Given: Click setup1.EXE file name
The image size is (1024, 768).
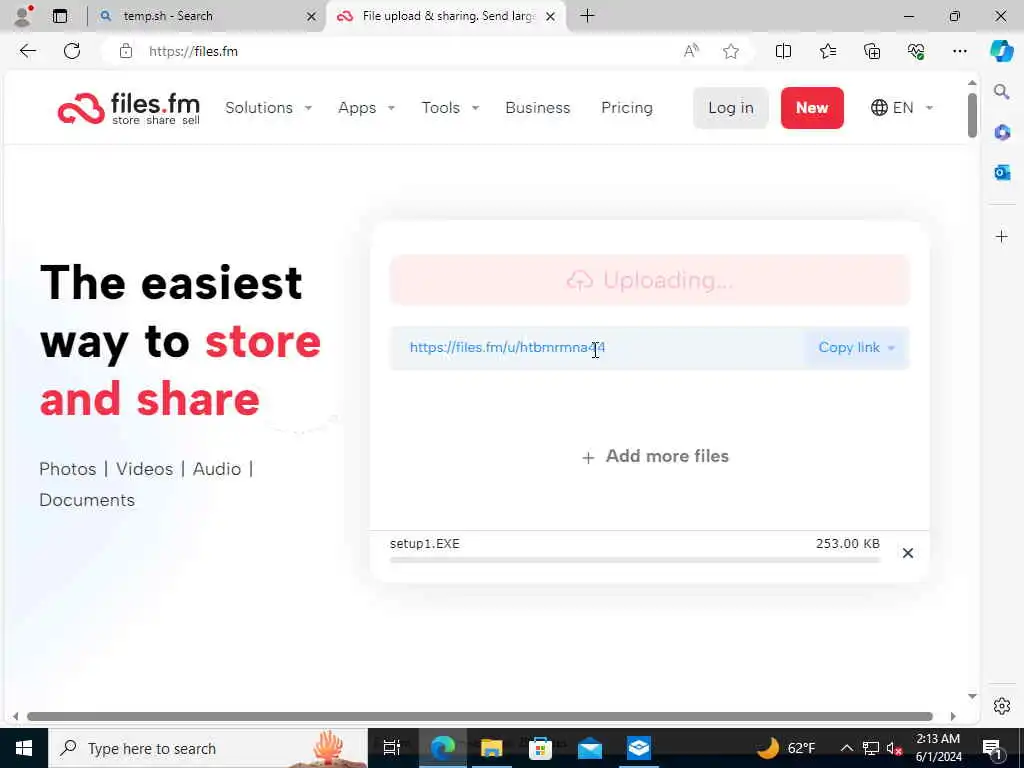Looking at the screenshot, I should coord(424,543).
